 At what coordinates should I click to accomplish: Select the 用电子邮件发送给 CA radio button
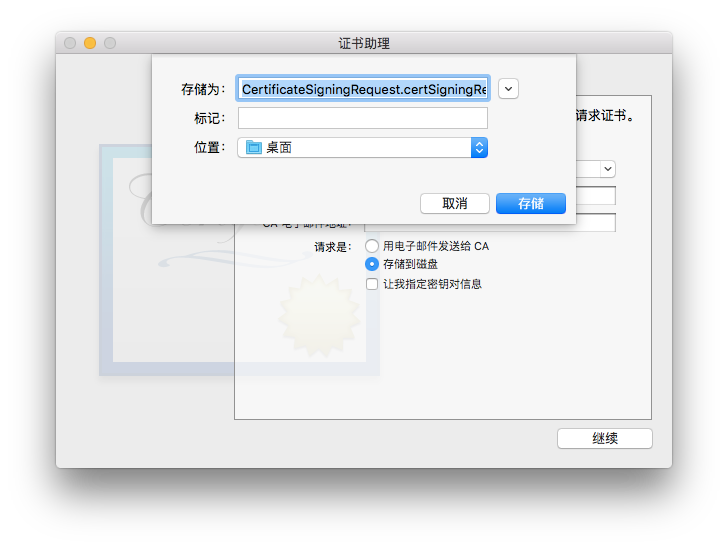click(371, 246)
